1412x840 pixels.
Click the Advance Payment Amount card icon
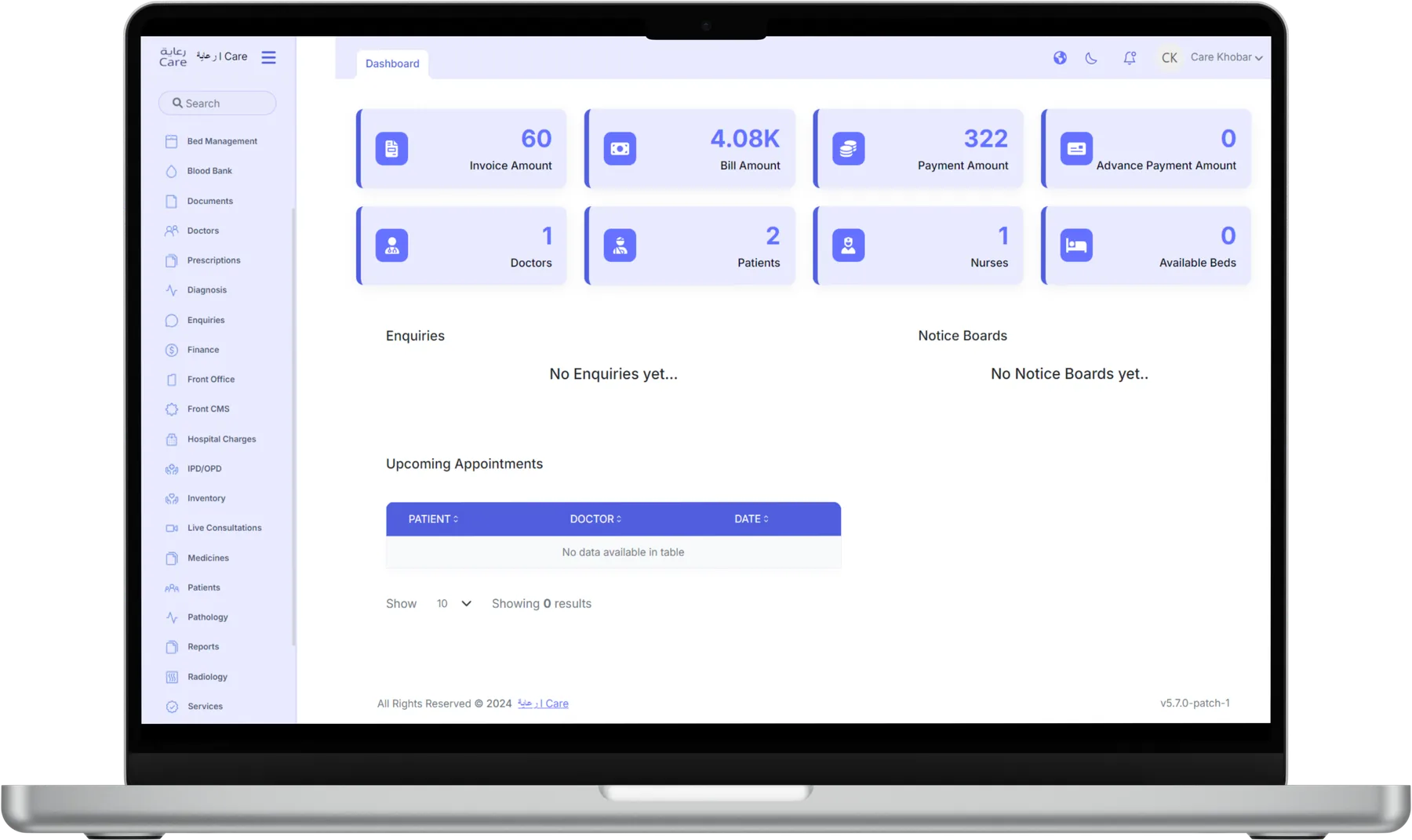tap(1076, 148)
